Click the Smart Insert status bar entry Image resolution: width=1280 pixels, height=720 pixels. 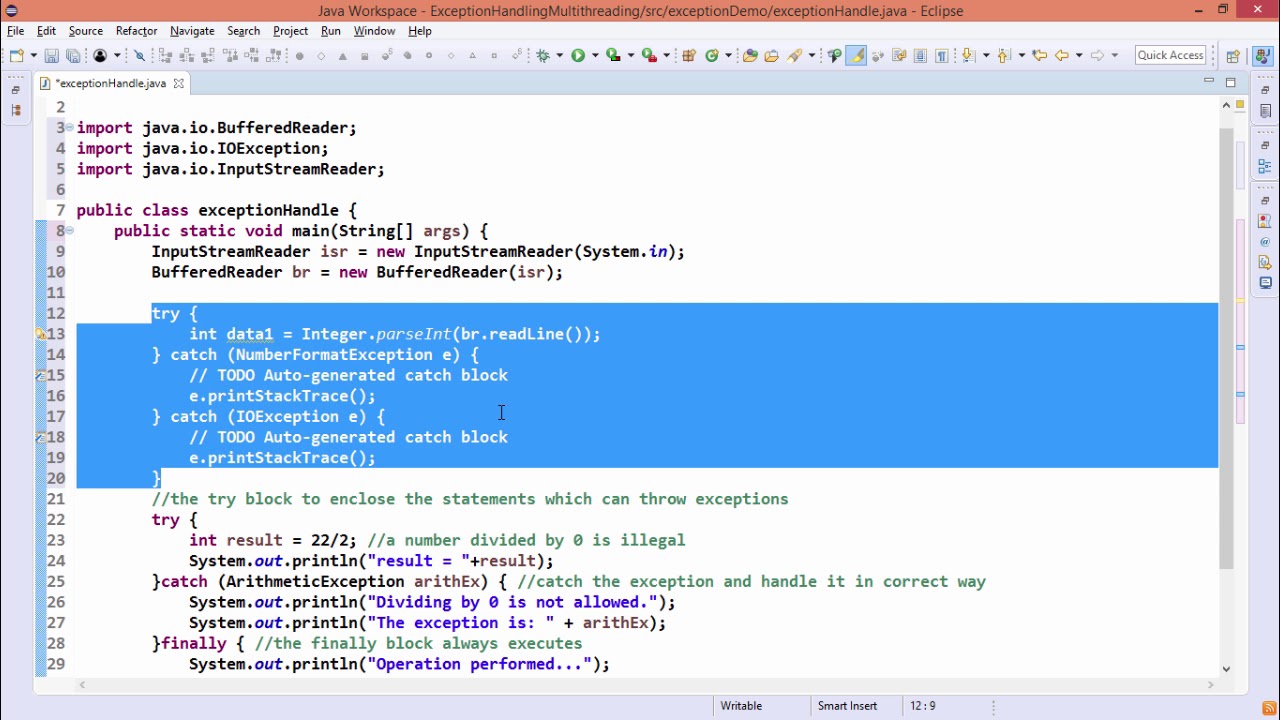[x=847, y=706]
